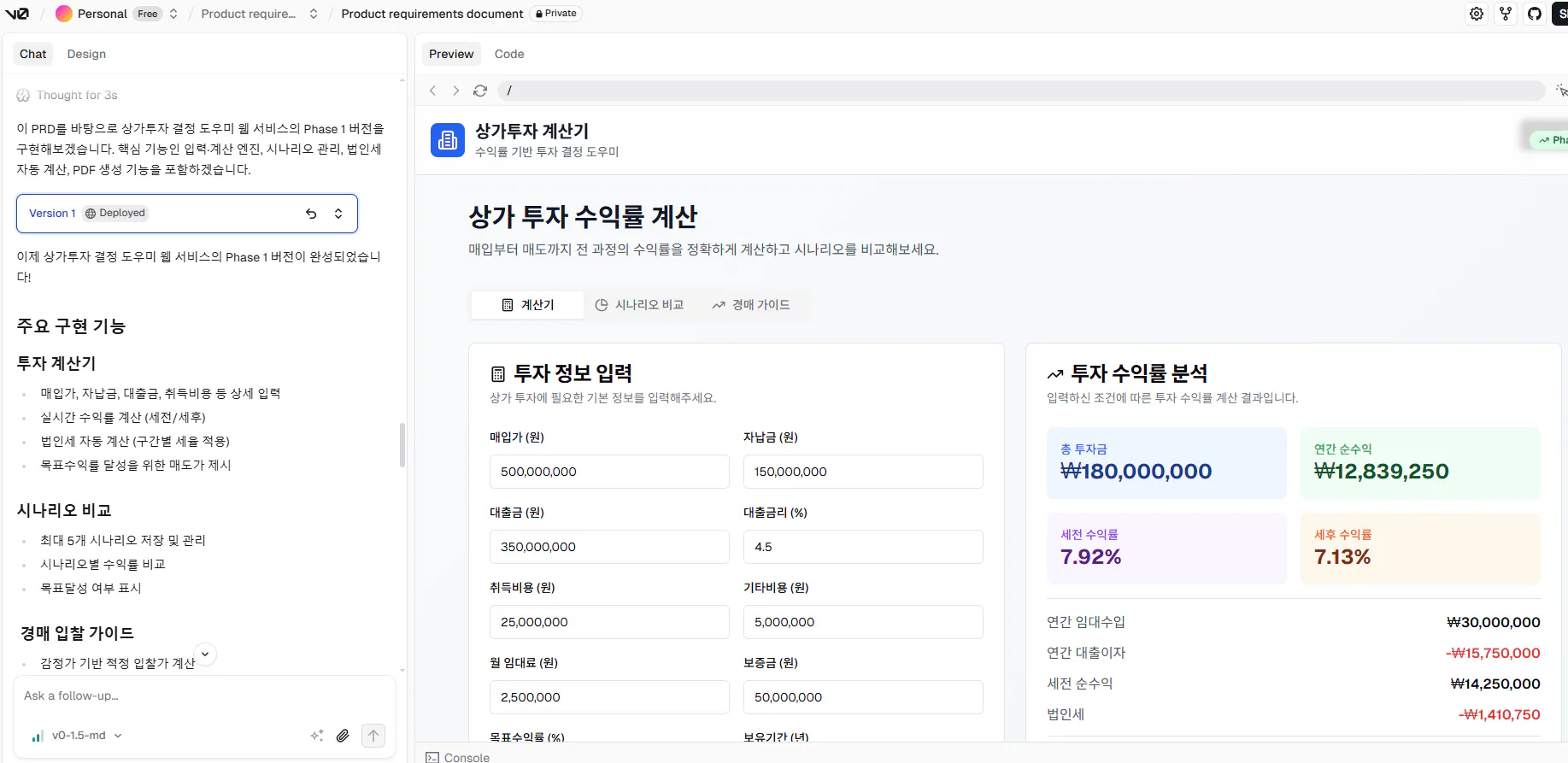Click the fork branch icon
This screenshot has width=1568, height=763.
tap(1506, 14)
